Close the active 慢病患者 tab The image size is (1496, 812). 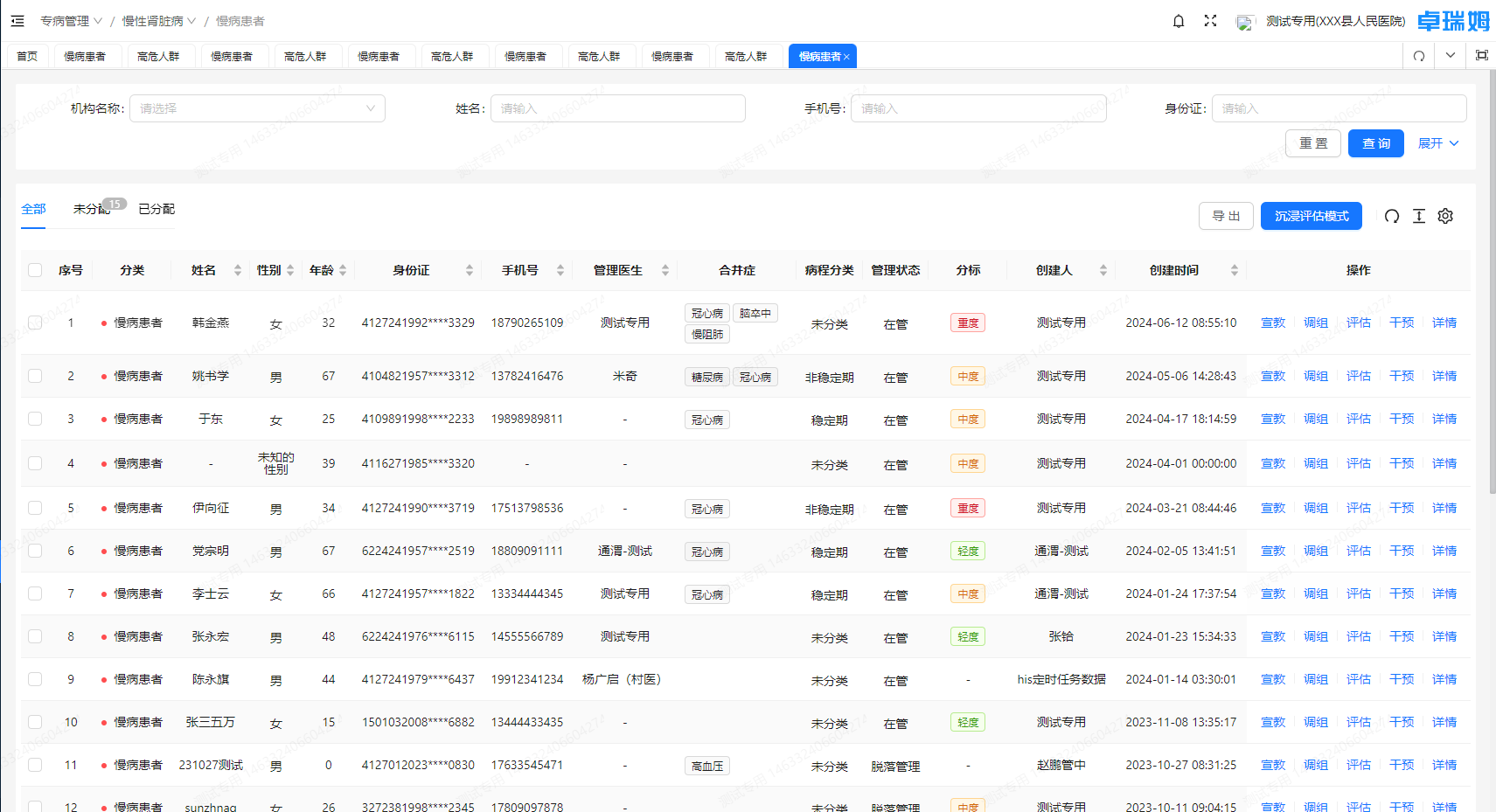[846, 57]
